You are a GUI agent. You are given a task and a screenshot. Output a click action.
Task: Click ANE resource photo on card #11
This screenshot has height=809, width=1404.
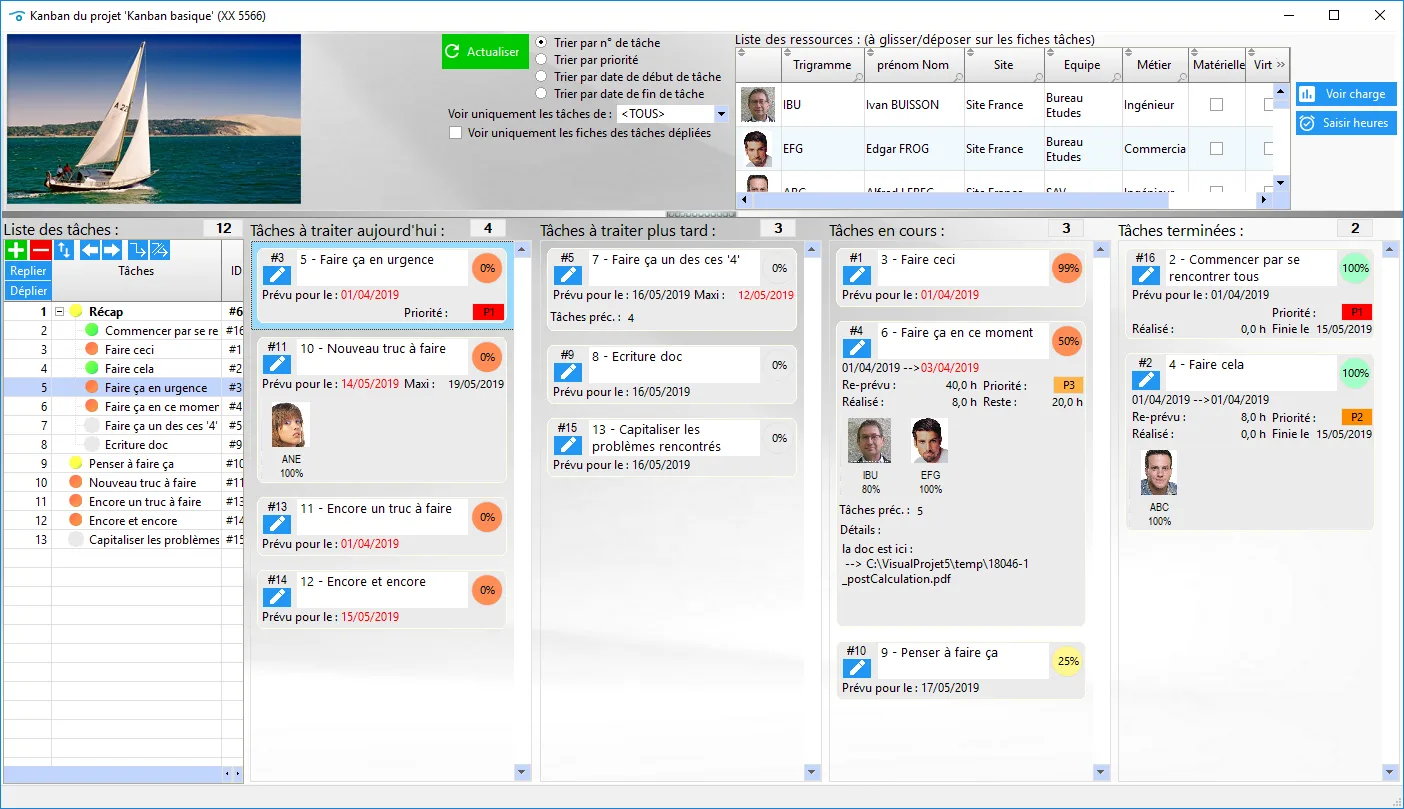coord(291,425)
